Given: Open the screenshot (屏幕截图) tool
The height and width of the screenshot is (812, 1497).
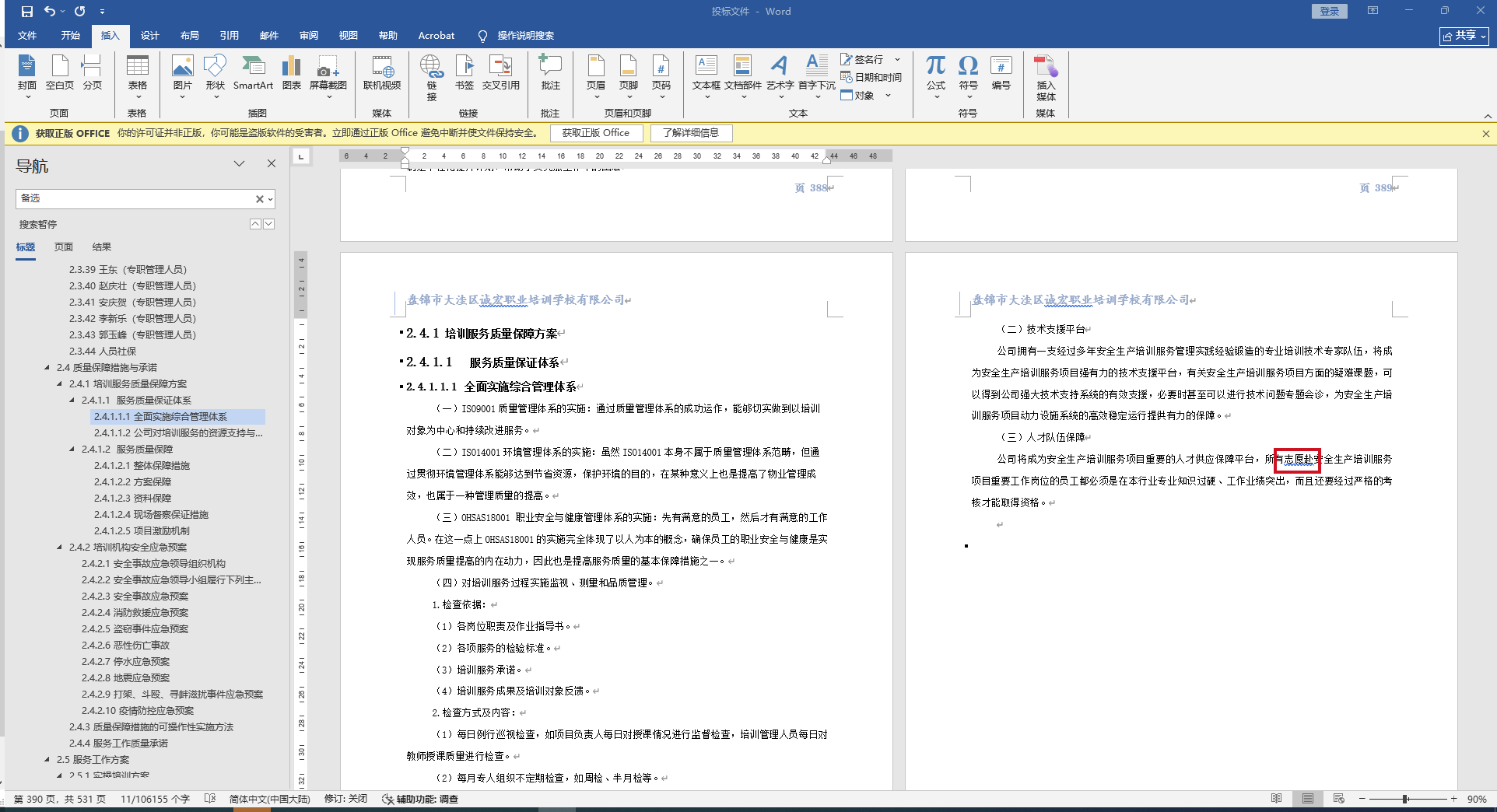Looking at the screenshot, I should (328, 75).
